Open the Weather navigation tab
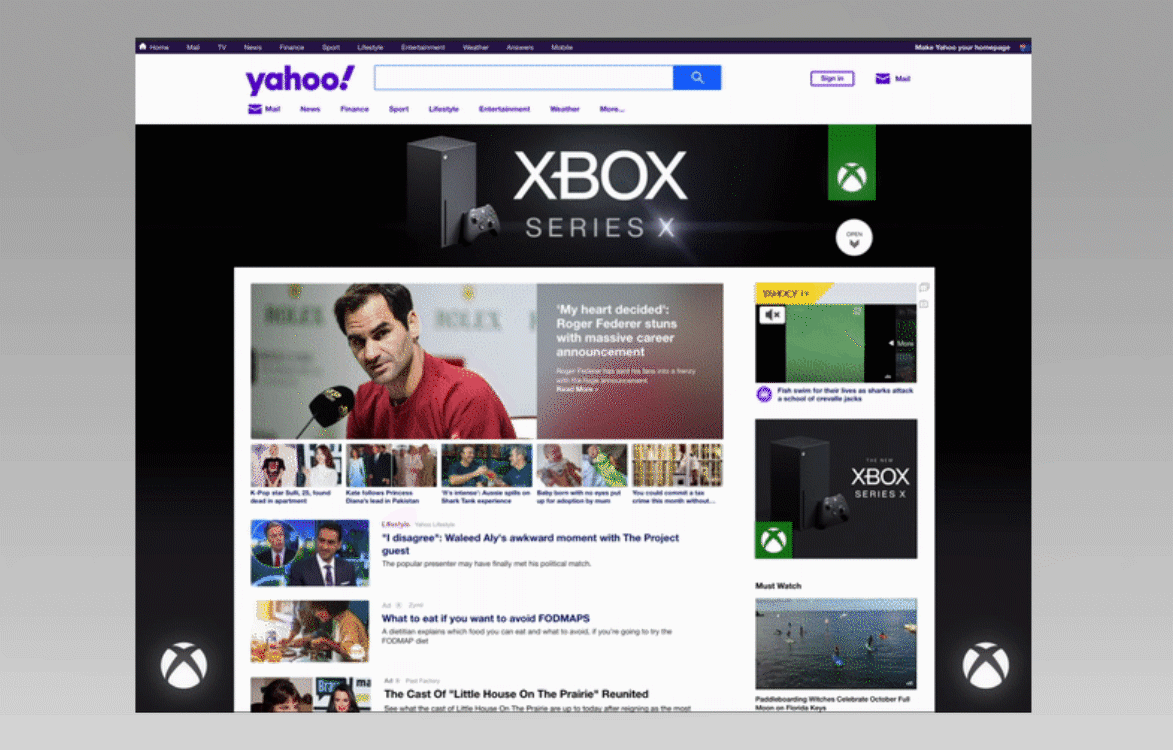 coord(565,109)
